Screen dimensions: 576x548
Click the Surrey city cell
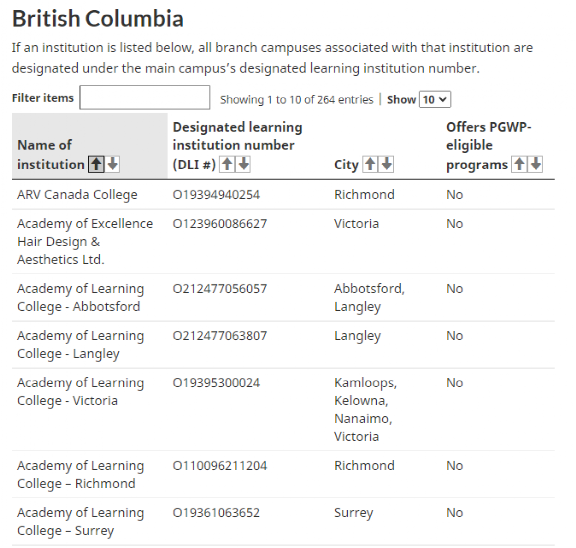click(353, 513)
